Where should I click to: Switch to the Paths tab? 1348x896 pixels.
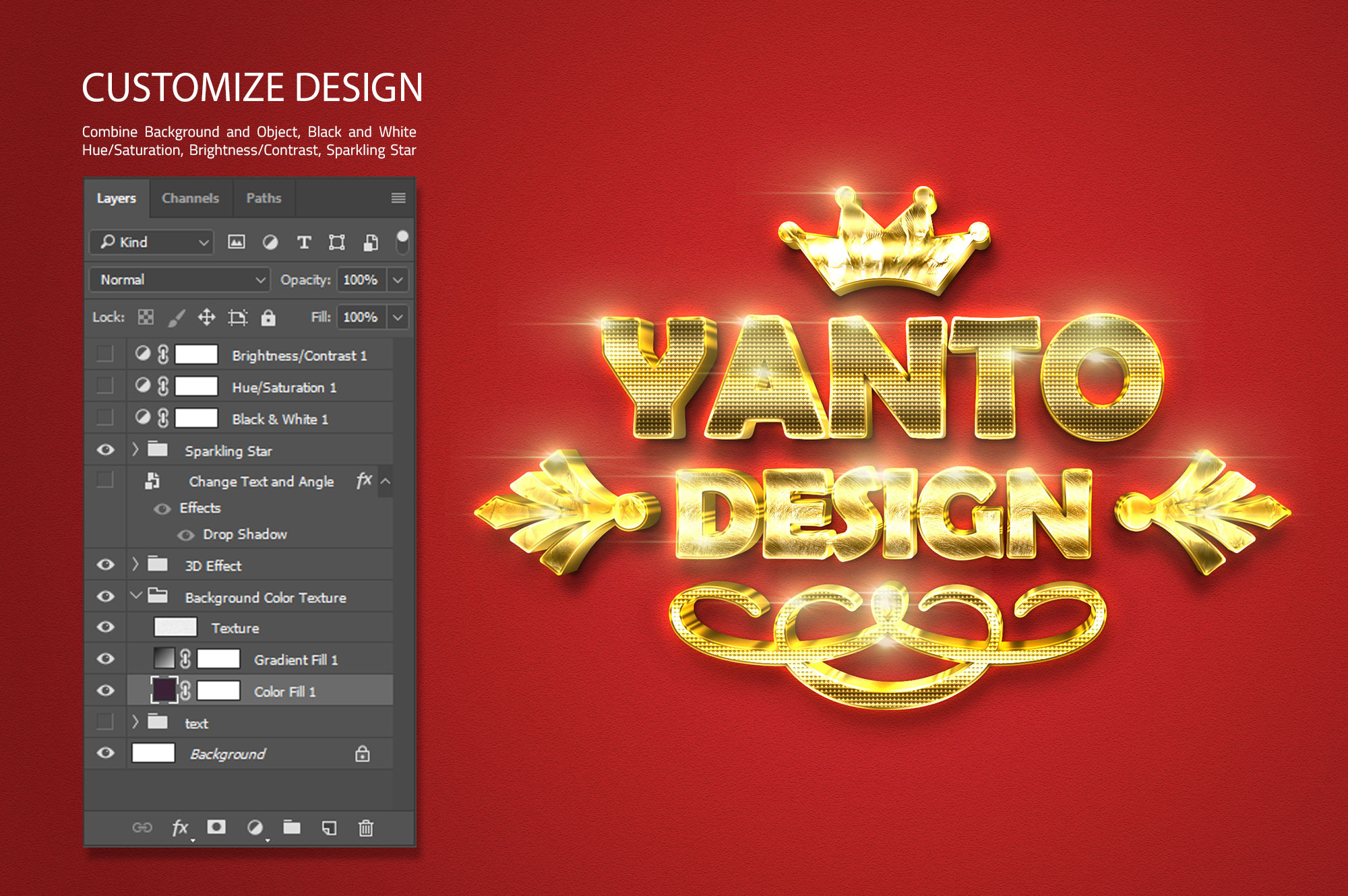(264, 198)
